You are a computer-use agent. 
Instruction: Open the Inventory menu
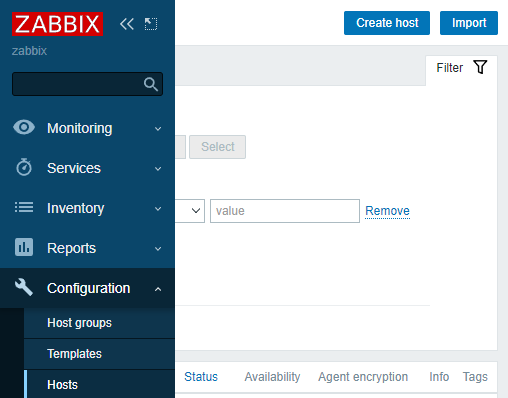[87, 208]
